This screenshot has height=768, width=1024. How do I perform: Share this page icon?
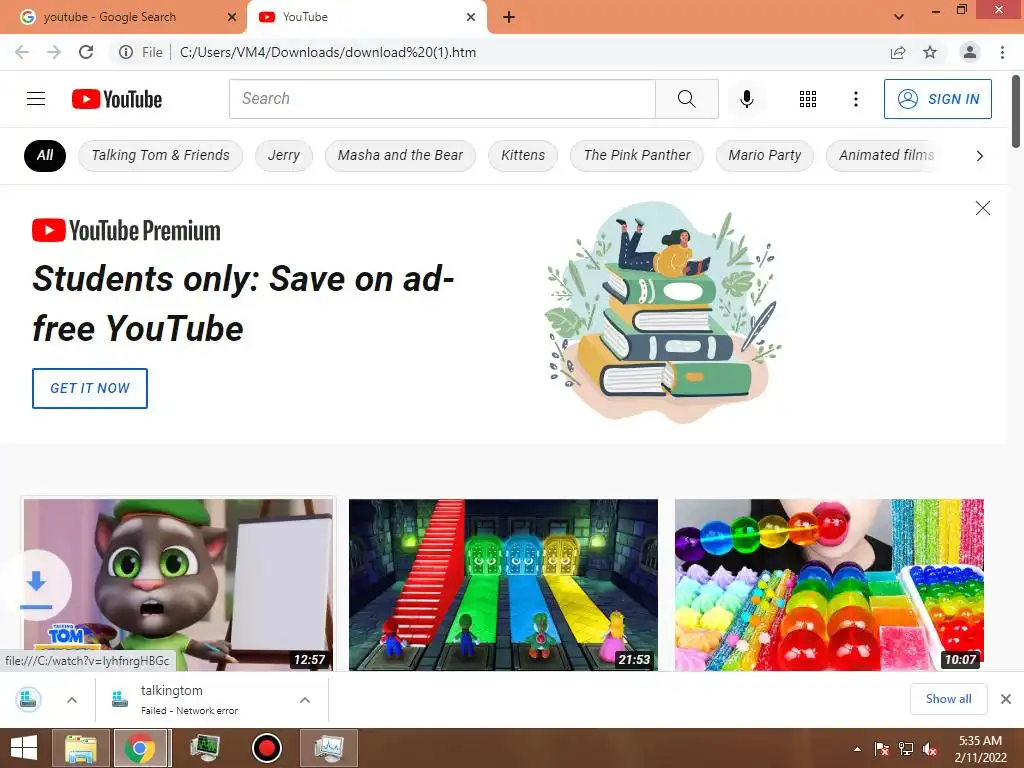click(x=898, y=52)
